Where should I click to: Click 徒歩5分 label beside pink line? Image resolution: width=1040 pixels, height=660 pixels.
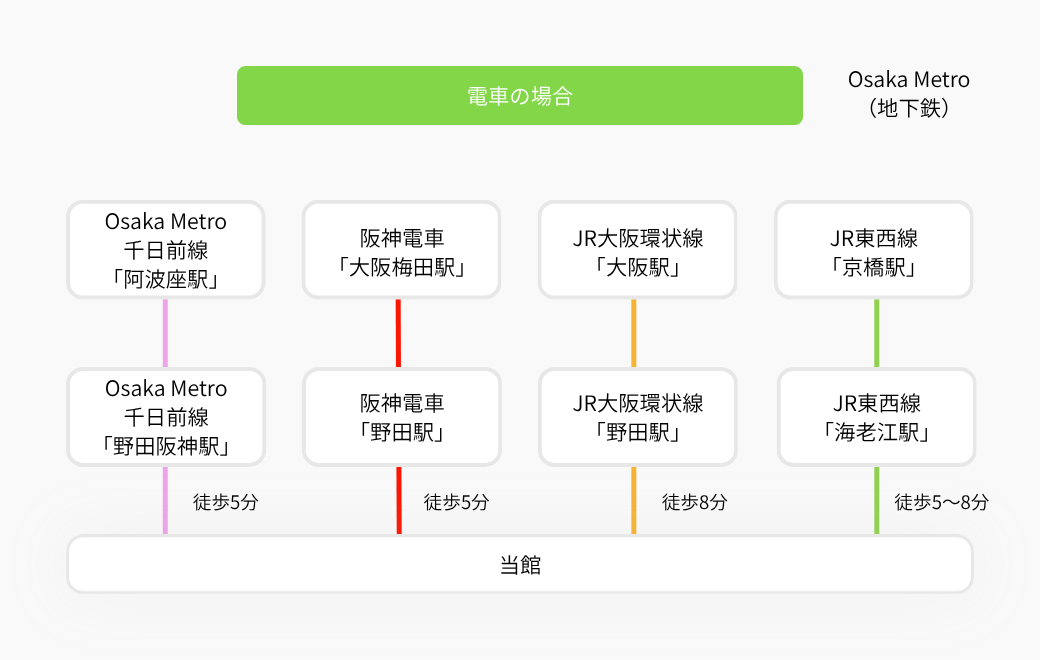tap(226, 502)
